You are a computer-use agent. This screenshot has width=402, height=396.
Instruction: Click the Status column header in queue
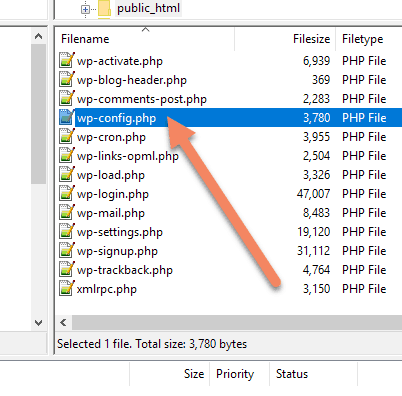tap(292, 374)
